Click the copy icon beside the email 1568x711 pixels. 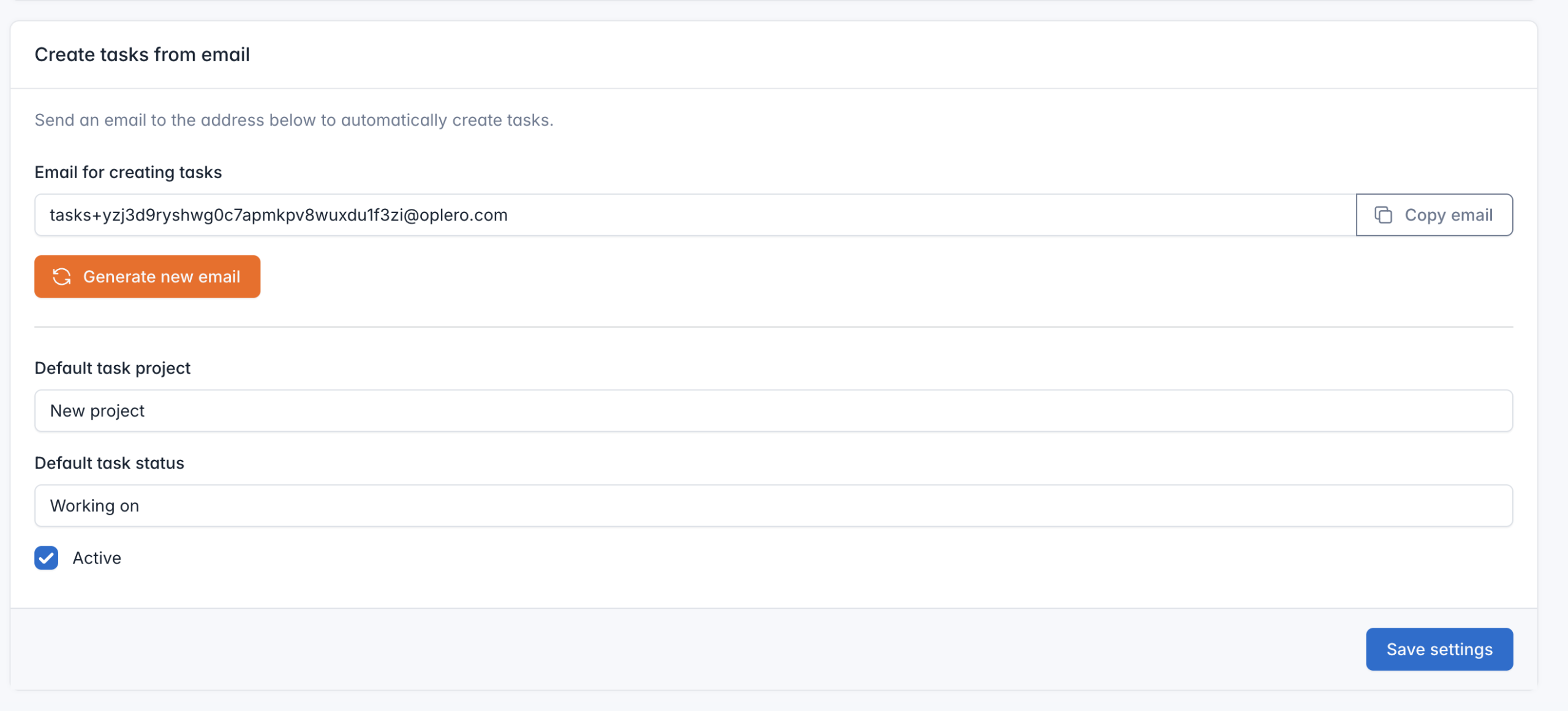[1383, 215]
